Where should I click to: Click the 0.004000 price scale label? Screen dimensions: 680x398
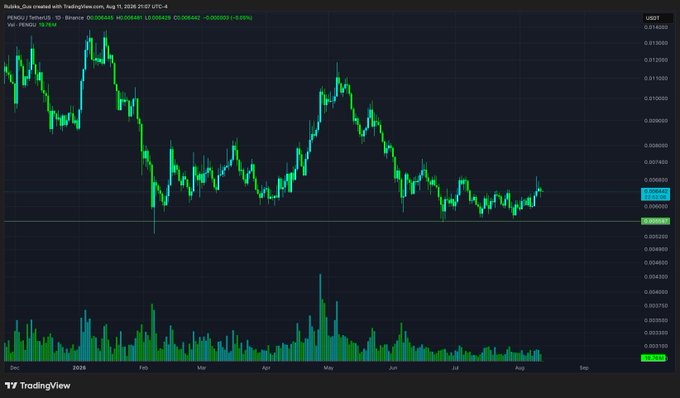tap(656, 292)
